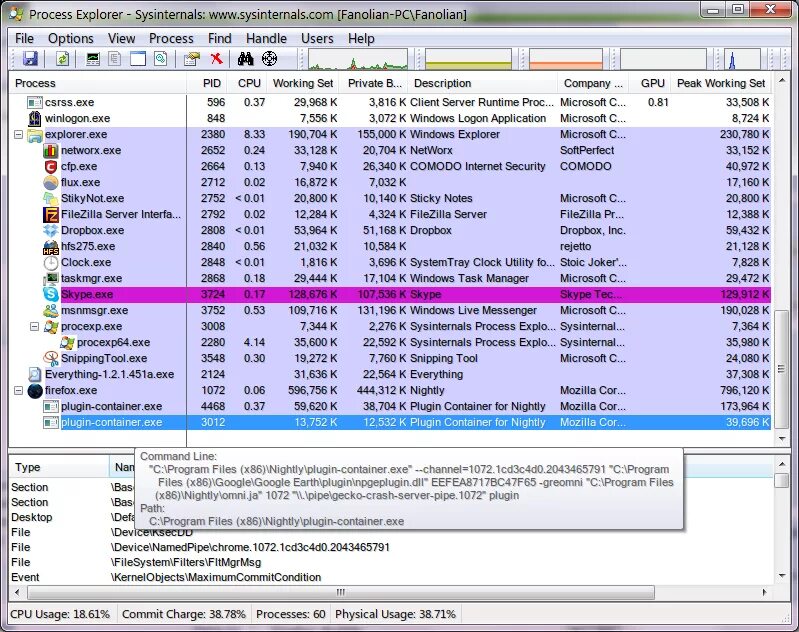The image size is (799, 632).
Task: Collapse the explorer.exe tree node
Action: [x=18, y=135]
